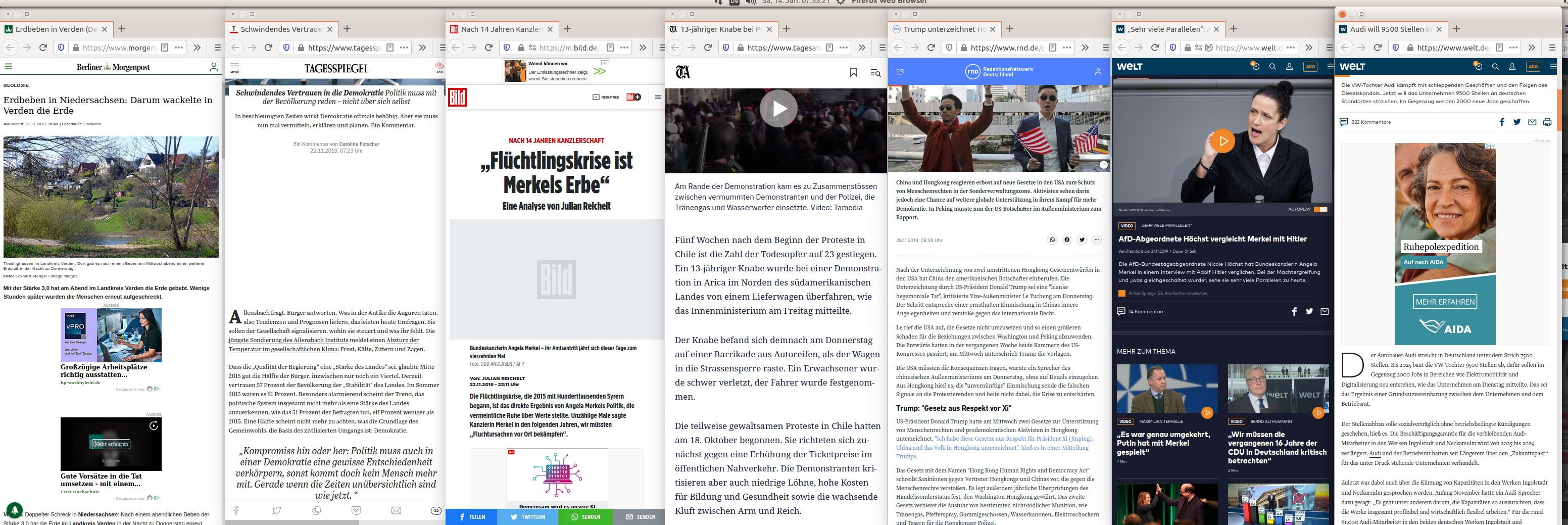Select tab '13-jähriger Knabe bei Pr'
This screenshot has width=1568, height=525.
pos(721,29)
